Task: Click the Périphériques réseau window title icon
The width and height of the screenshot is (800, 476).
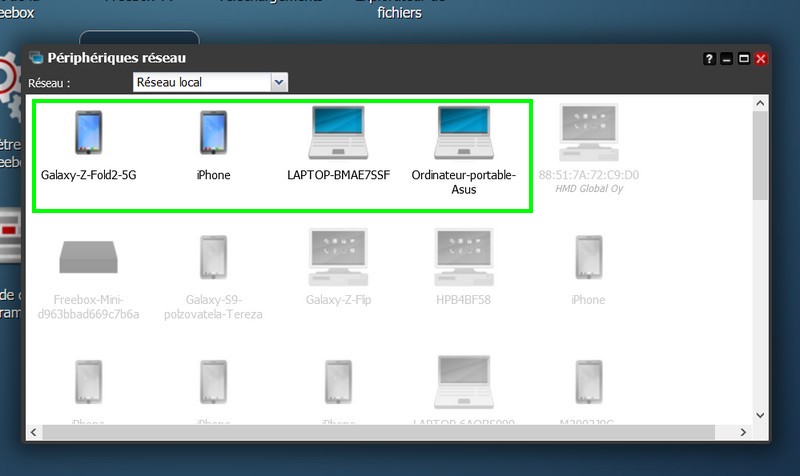Action: click(x=36, y=58)
